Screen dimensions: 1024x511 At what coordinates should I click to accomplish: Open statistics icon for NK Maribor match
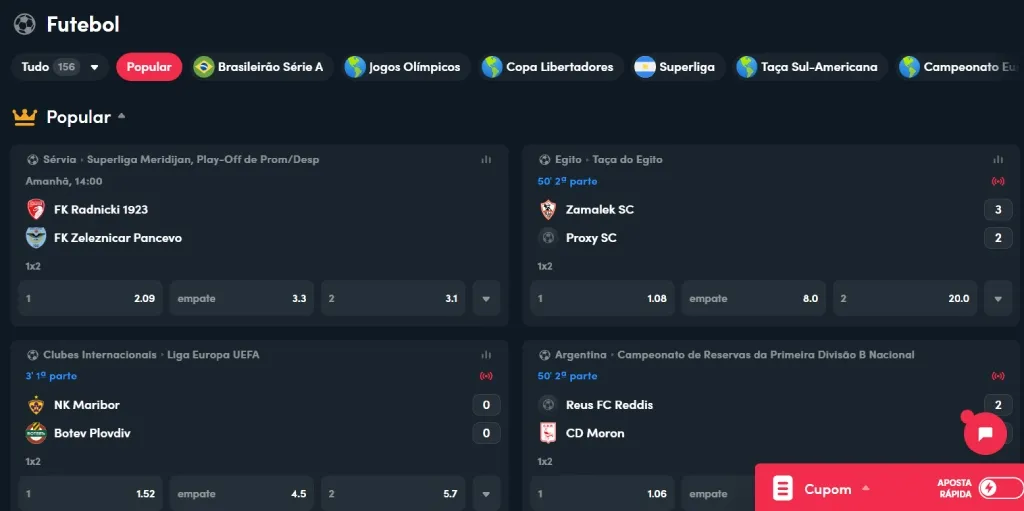(486, 355)
